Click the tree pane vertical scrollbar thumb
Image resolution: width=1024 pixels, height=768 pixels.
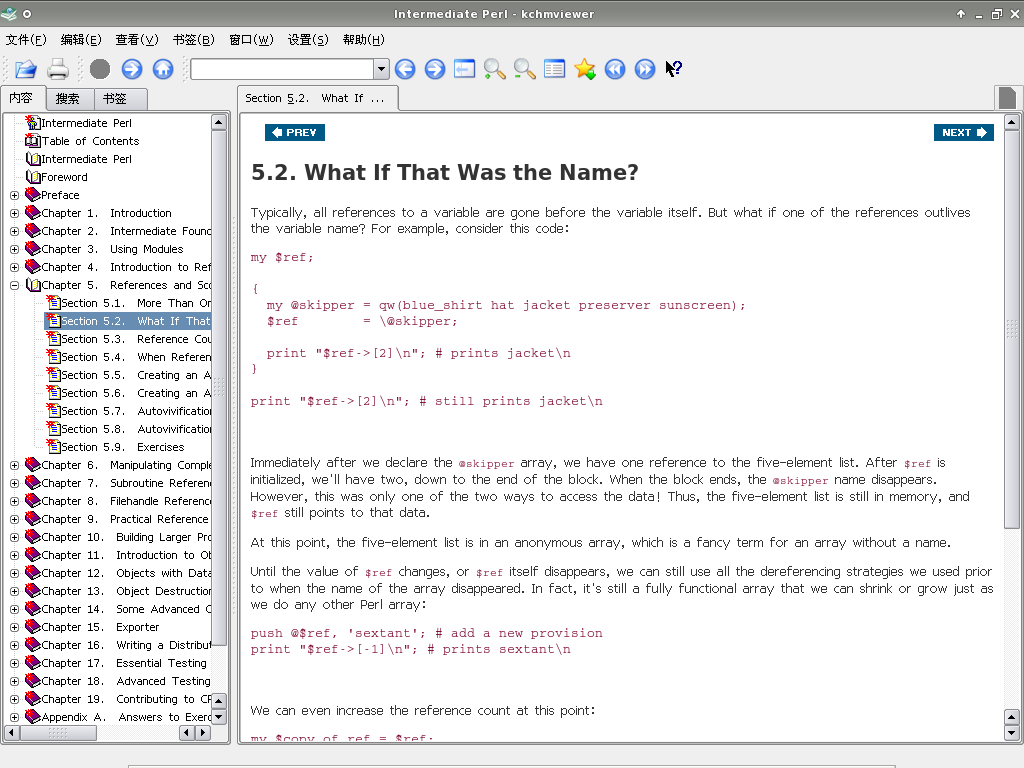coord(219,387)
